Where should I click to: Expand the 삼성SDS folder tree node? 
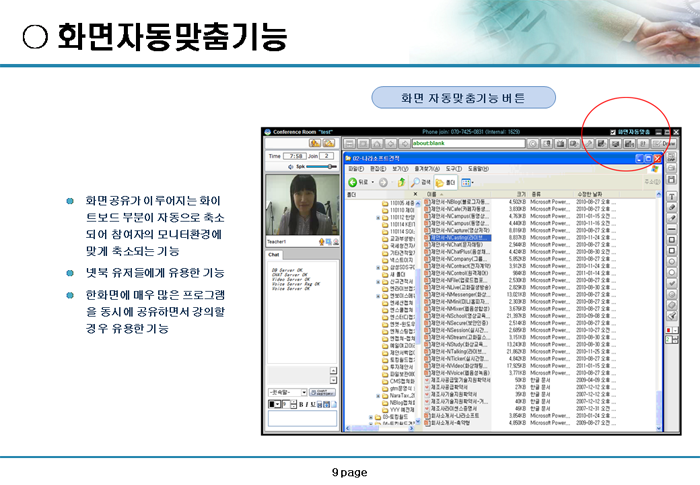pos(378,268)
